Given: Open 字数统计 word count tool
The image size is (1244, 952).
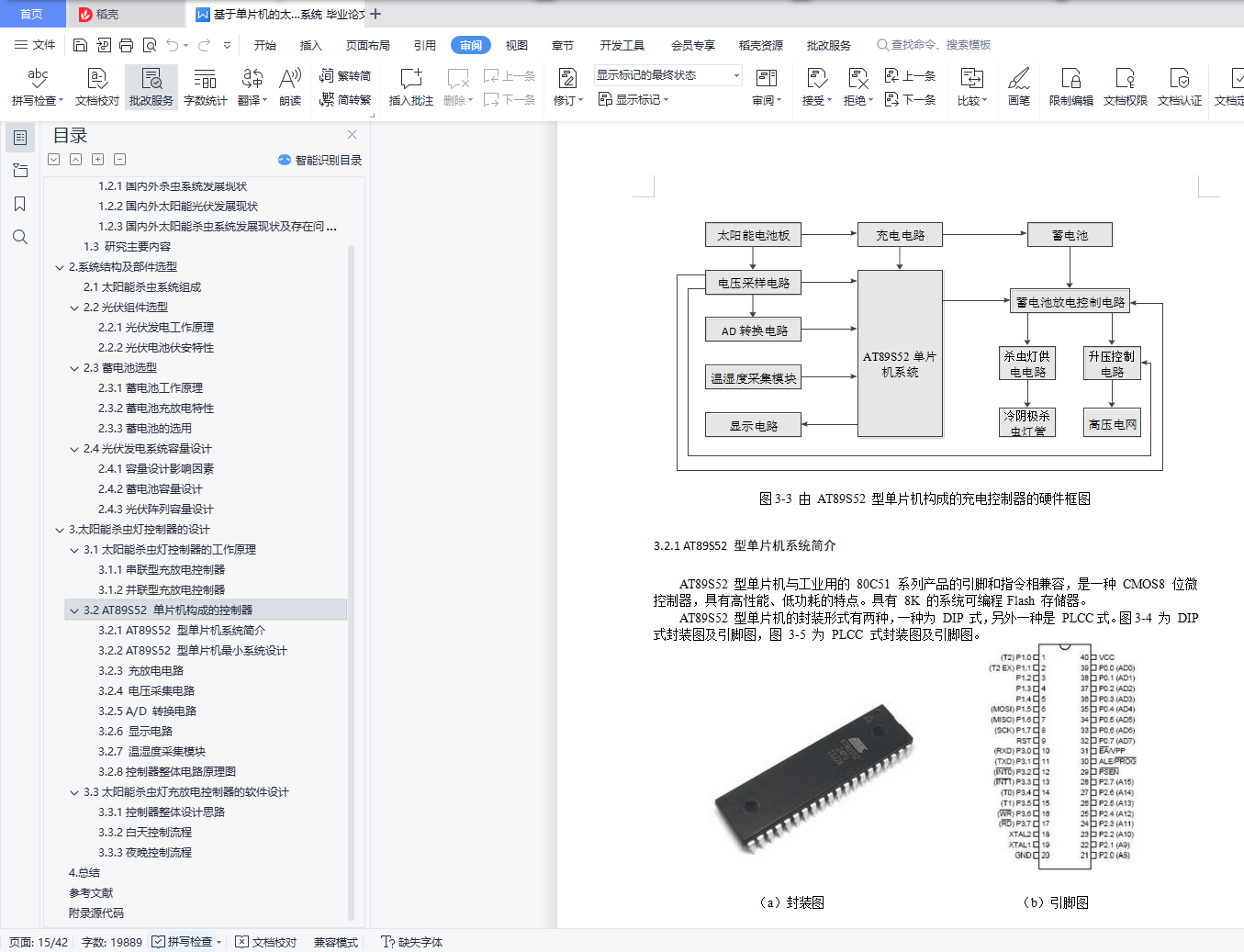Looking at the screenshot, I should pos(206,87).
